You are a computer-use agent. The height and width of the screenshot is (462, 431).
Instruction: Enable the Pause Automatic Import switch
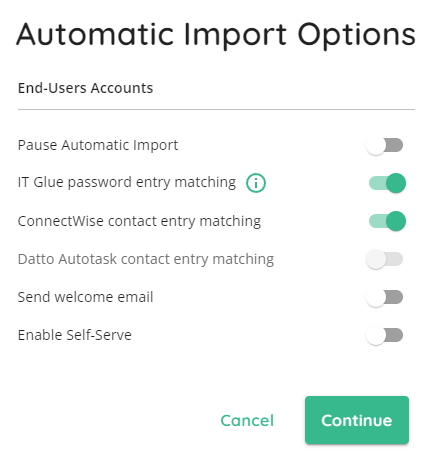pyautogui.click(x=385, y=145)
